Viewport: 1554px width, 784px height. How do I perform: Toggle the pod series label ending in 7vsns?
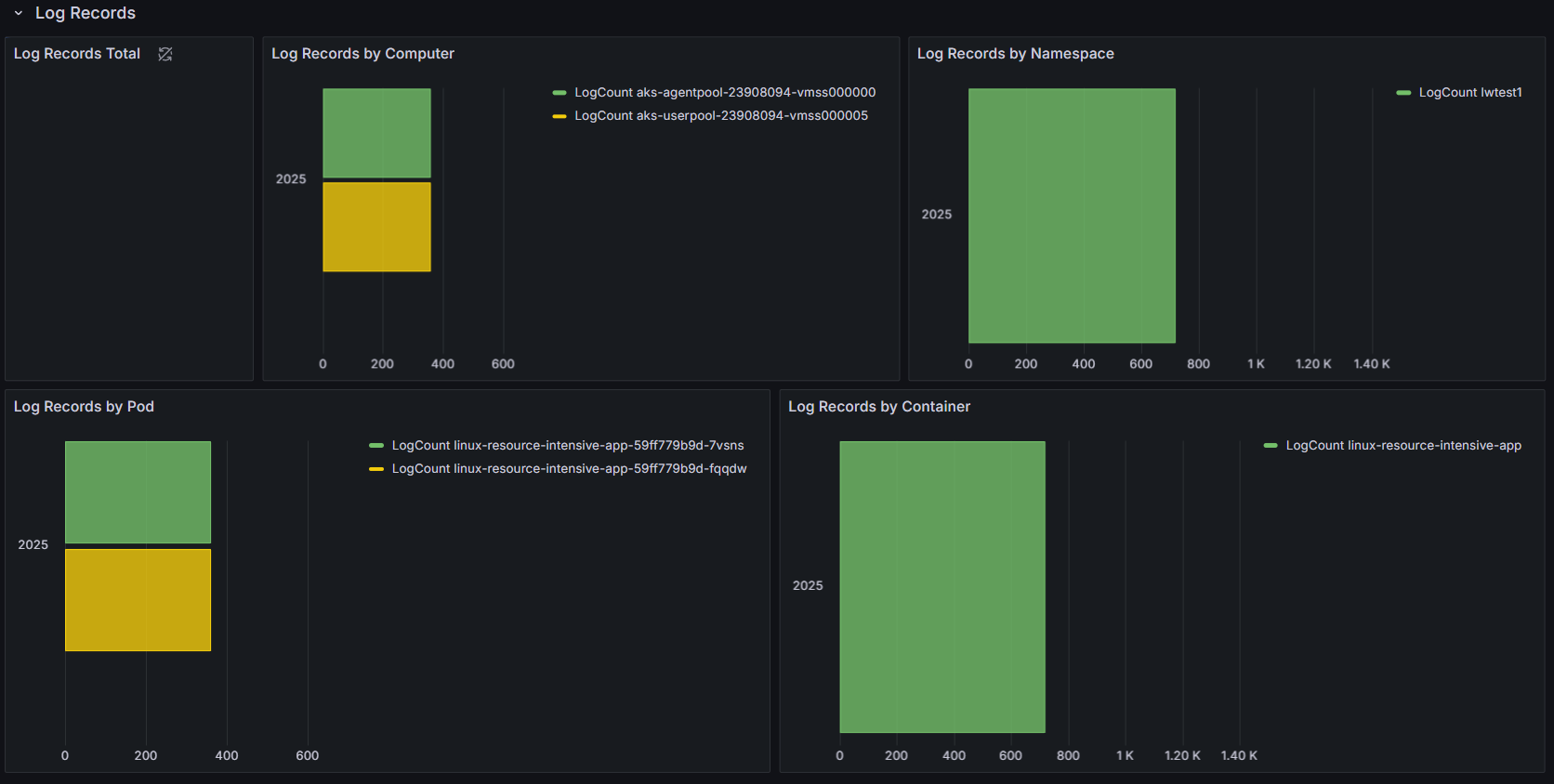[568, 446]
